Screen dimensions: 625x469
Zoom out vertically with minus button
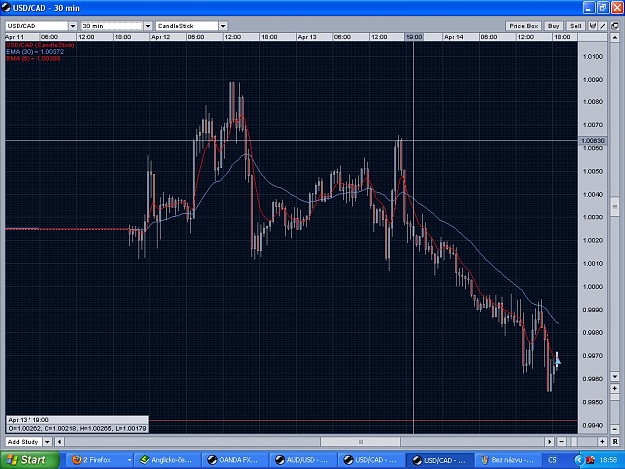click(614, 429)
